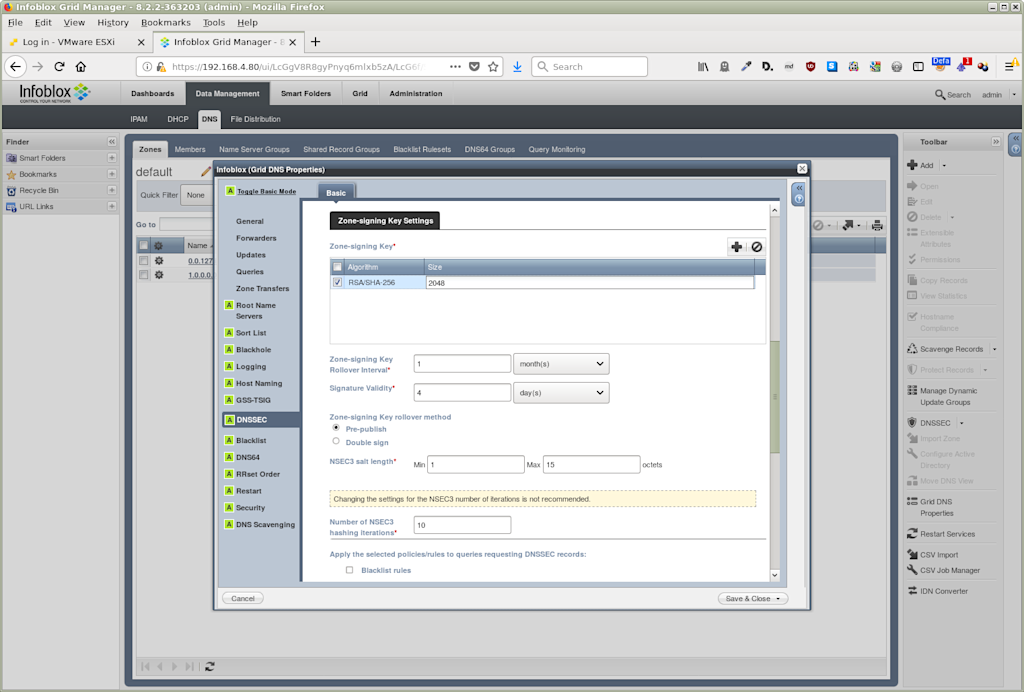Open the Infoblox global Search
This screenshot has width=1024, height=692.
pyautogui.click(x=953, y=95)
